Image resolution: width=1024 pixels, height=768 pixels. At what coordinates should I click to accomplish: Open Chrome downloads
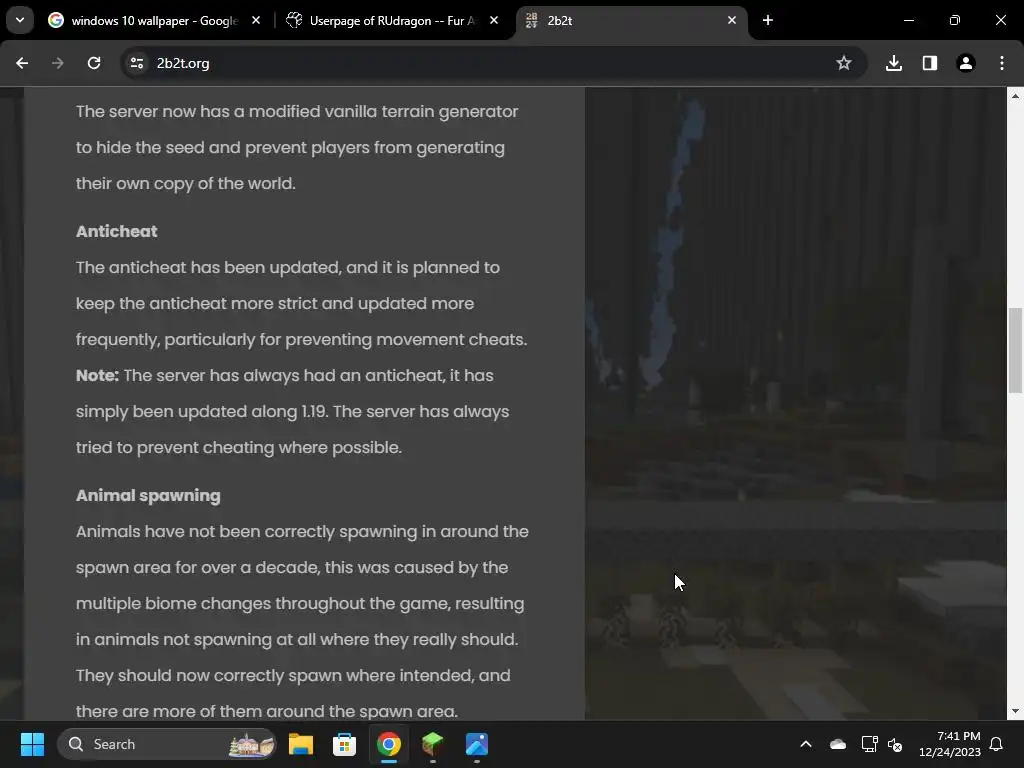[894, 63]
